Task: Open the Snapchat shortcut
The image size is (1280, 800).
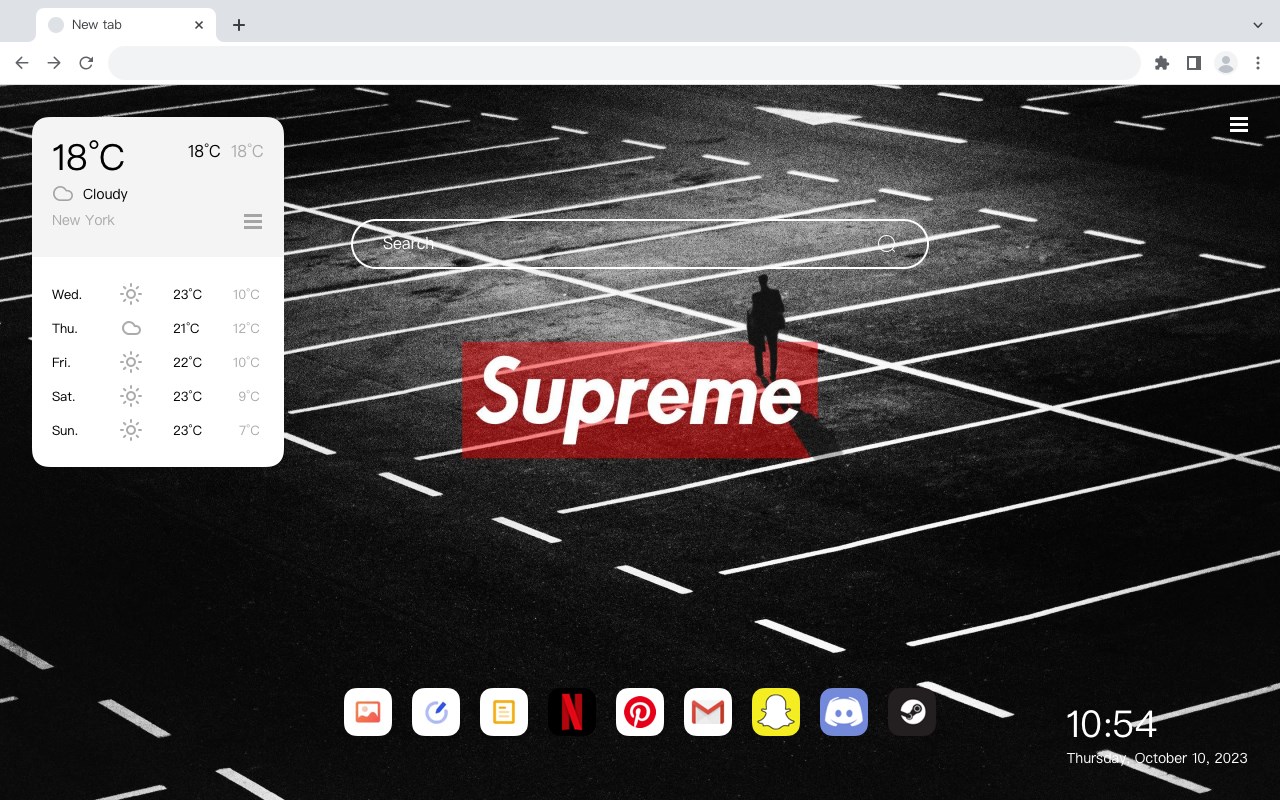Action: 776,712
